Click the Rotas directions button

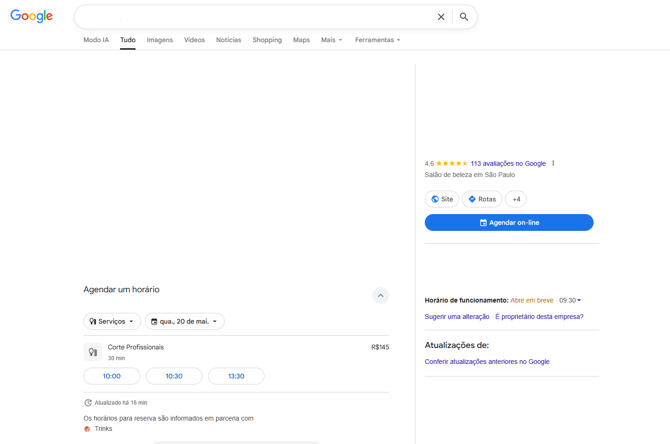pos(482,199)
